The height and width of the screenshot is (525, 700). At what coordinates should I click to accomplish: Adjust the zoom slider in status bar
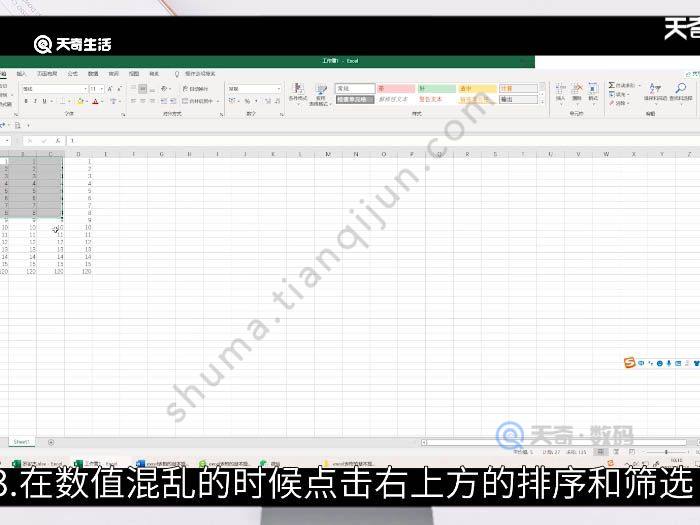(666, 452)
